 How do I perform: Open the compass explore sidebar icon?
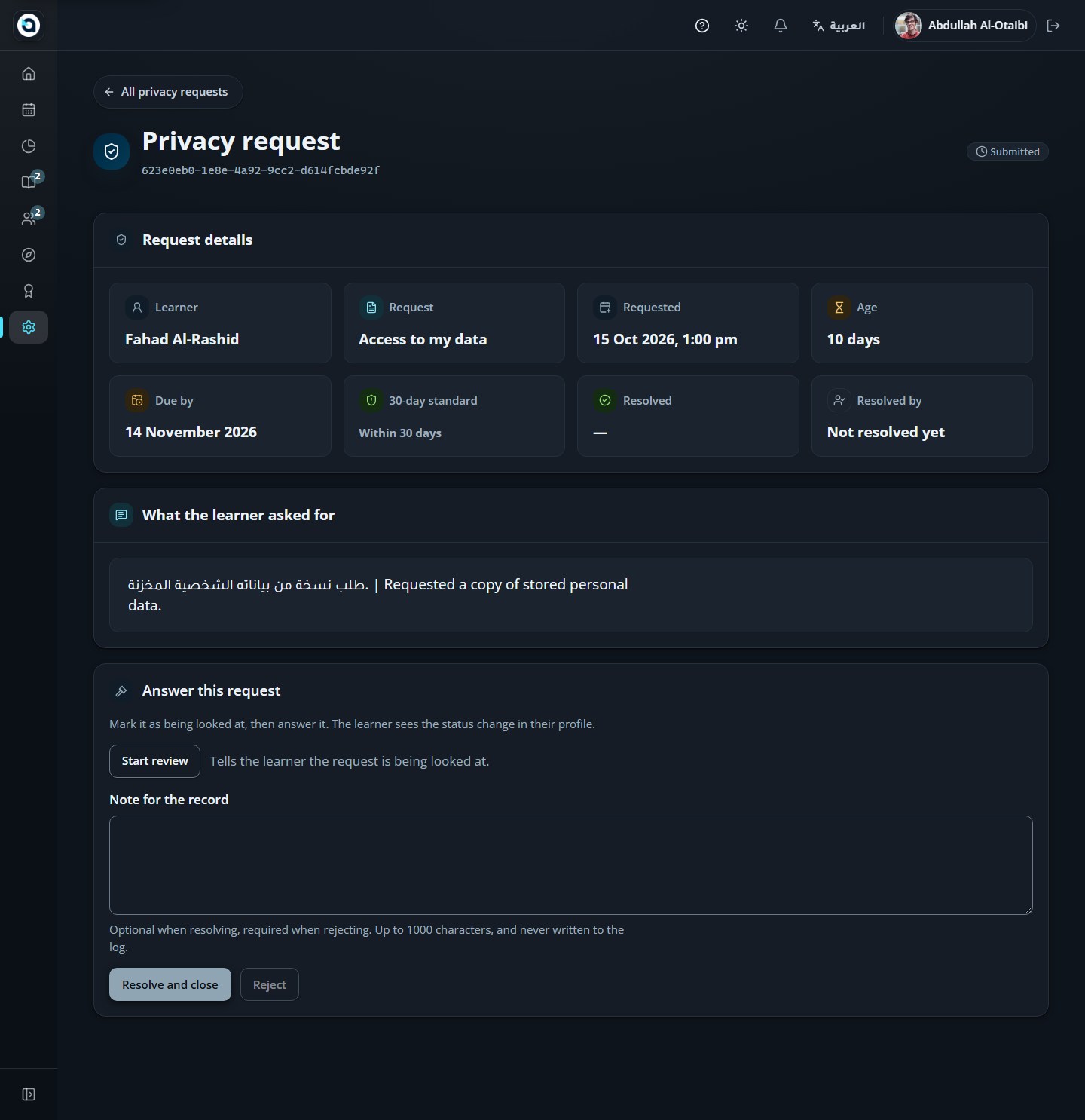pos(29,255)
